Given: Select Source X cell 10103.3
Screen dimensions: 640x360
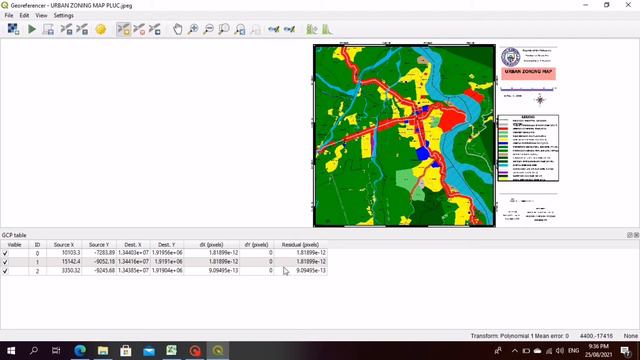Looking at the screenshot, I should 64,253.
